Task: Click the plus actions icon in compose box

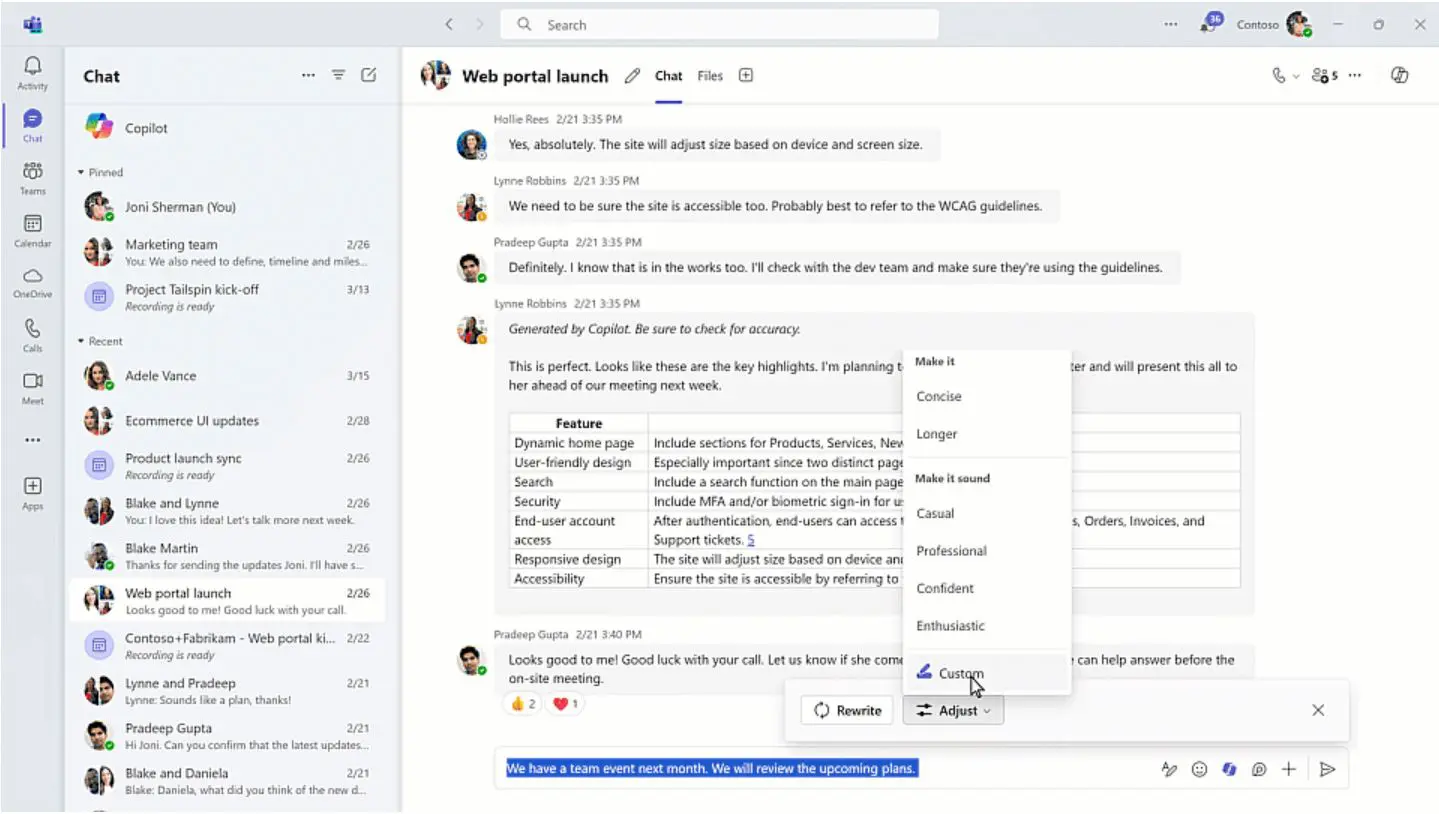Action: pyautogui.click(x=1289, y=769)
